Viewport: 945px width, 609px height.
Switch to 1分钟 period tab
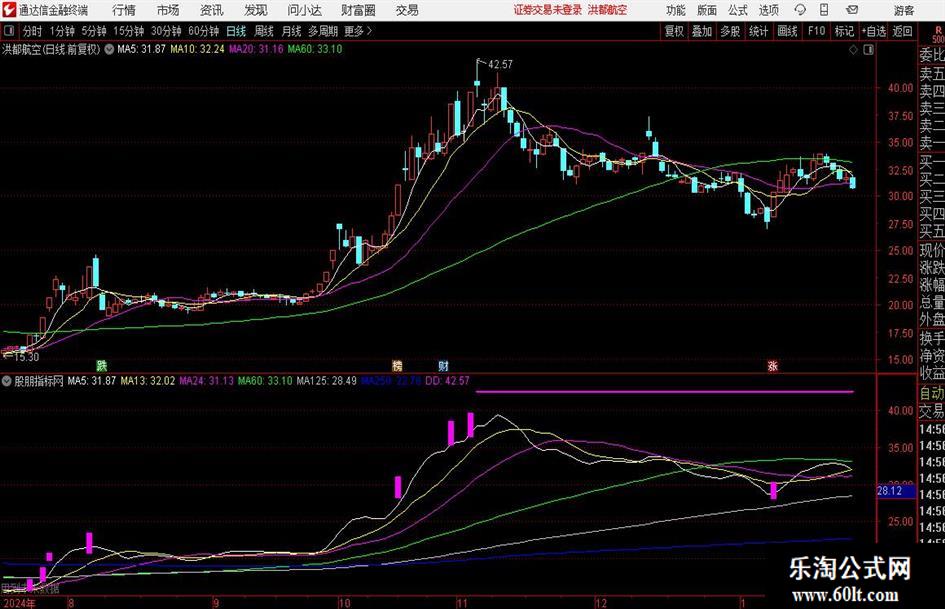tap(61, 31)
